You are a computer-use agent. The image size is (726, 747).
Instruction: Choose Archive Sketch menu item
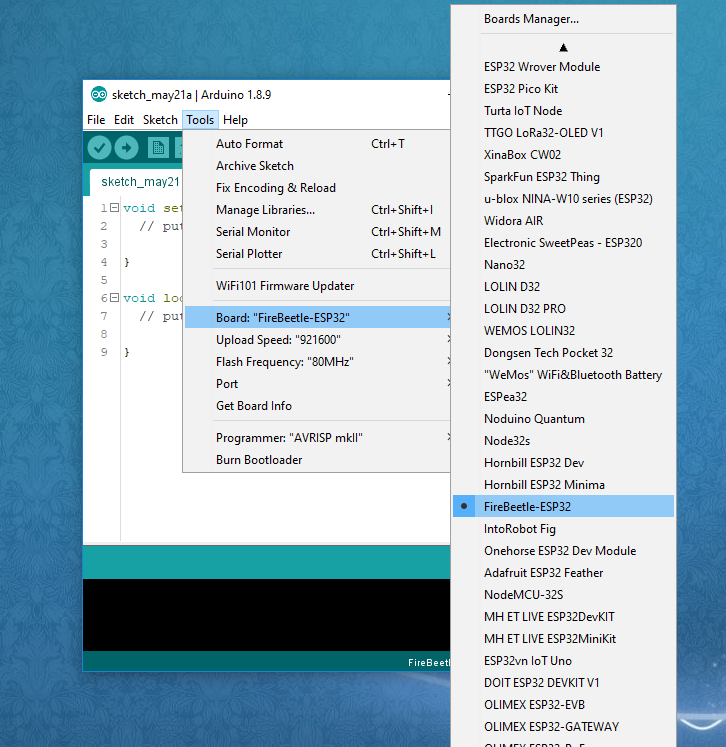(317, 165)
